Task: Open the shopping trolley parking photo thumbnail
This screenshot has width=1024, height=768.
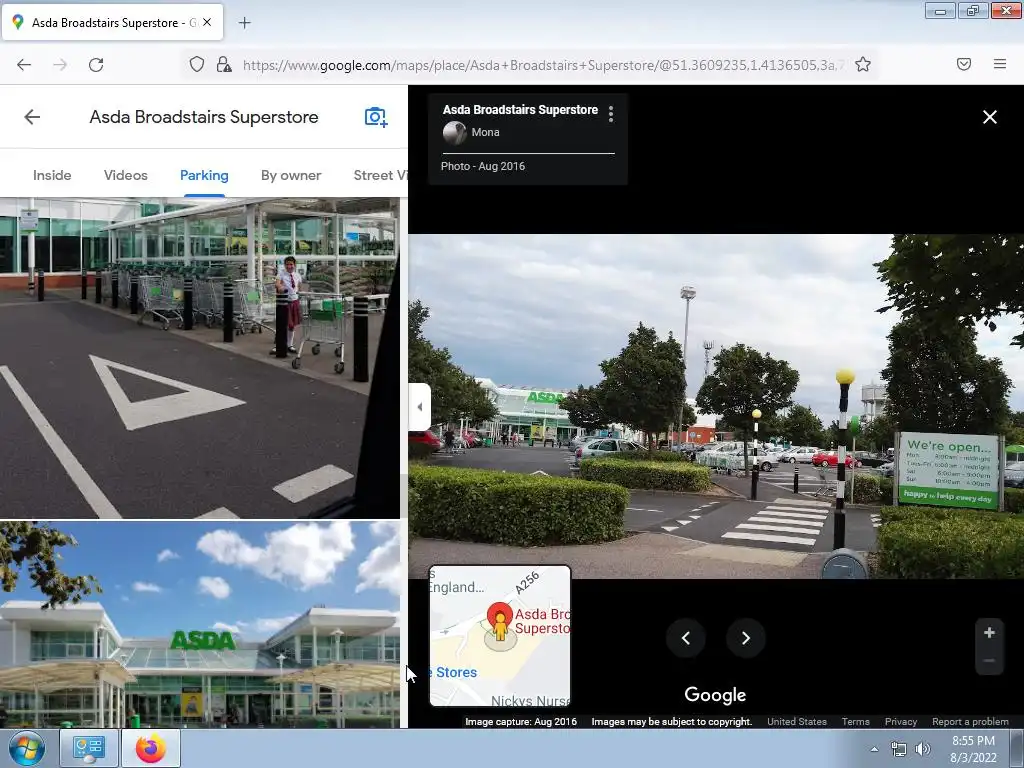Action: [x=200, y=358]
